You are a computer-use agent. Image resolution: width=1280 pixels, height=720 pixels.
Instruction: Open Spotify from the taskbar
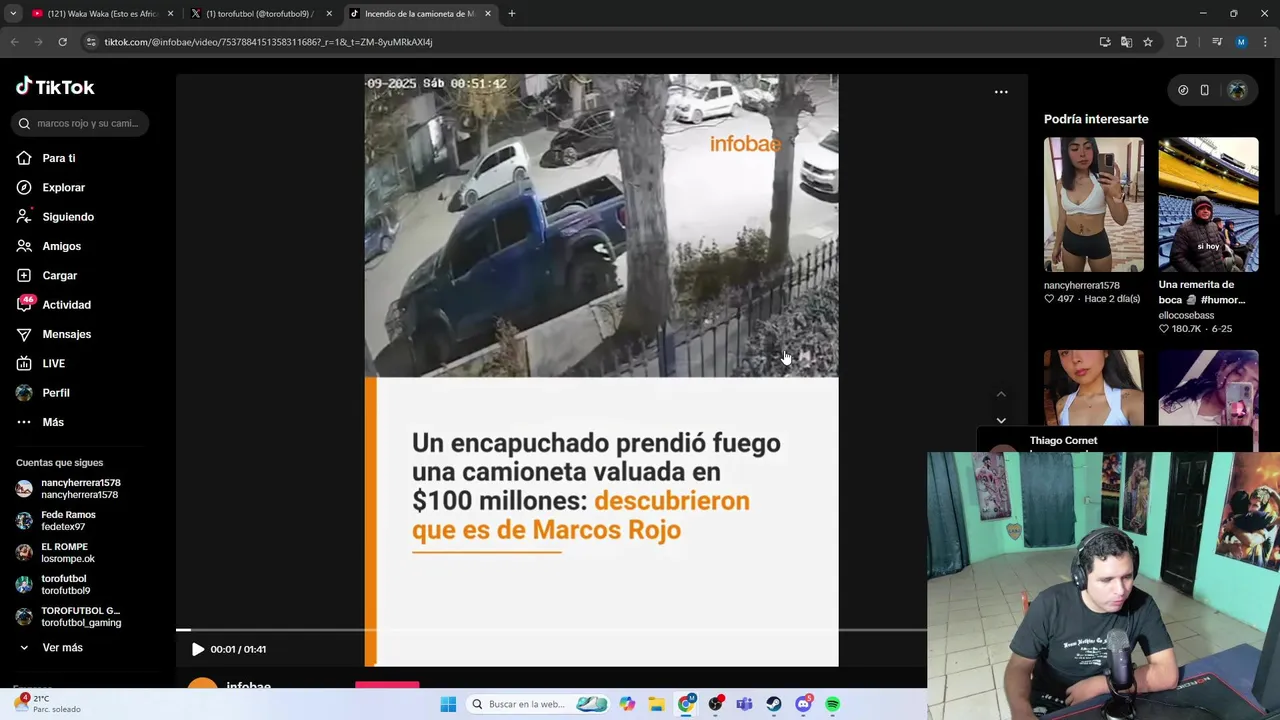(832, 704)
